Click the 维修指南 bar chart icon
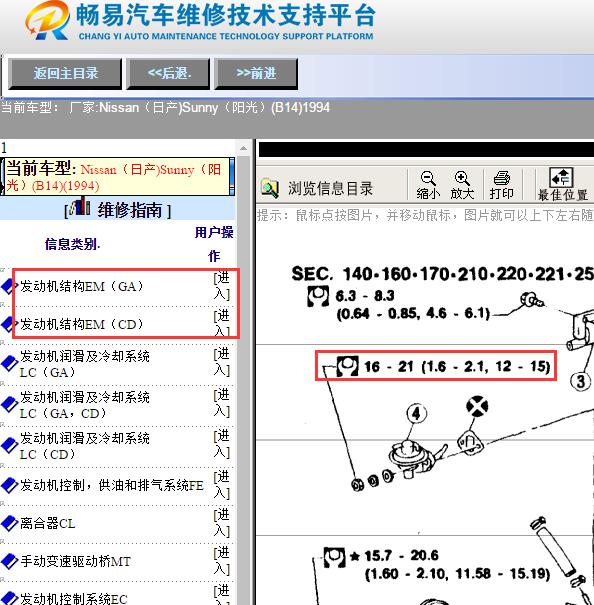Screen dimensions: 594x605 [x=80, y=206]
